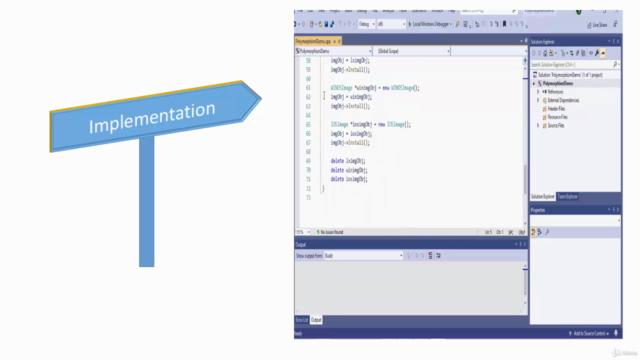This screenshot has width=640, height=360.
Task: Click Add to Source Control
Action: [x=589, y=334]
